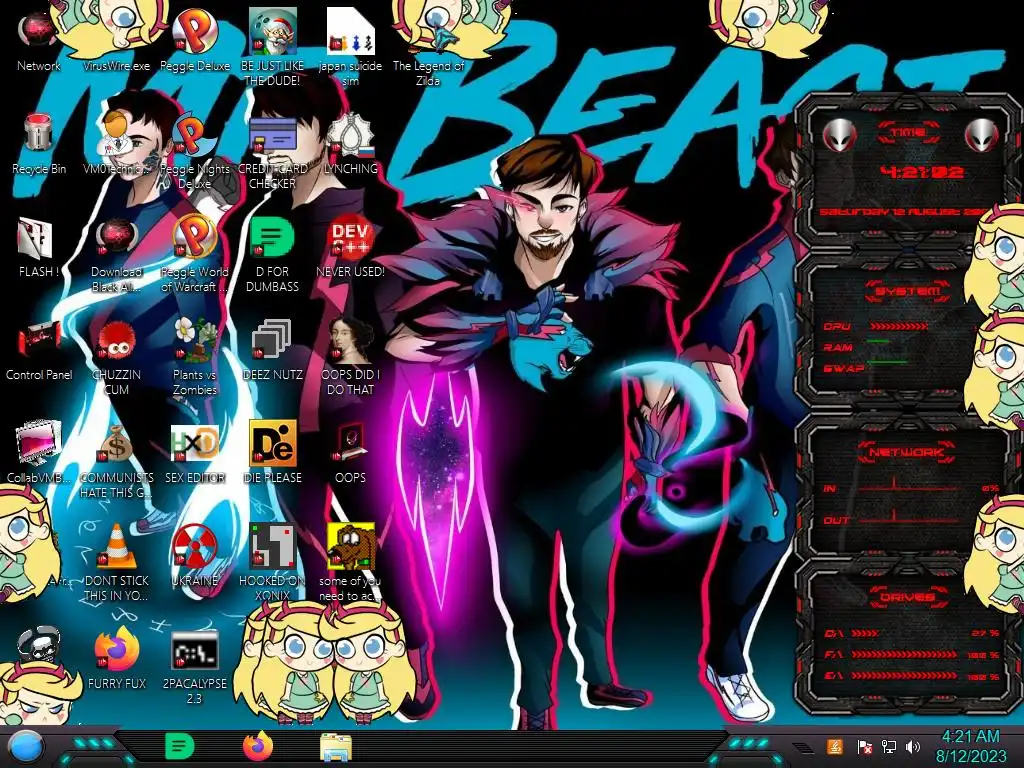Click the Start orb button
This screenshot has width=1024, height=768.
click(25, 746)
